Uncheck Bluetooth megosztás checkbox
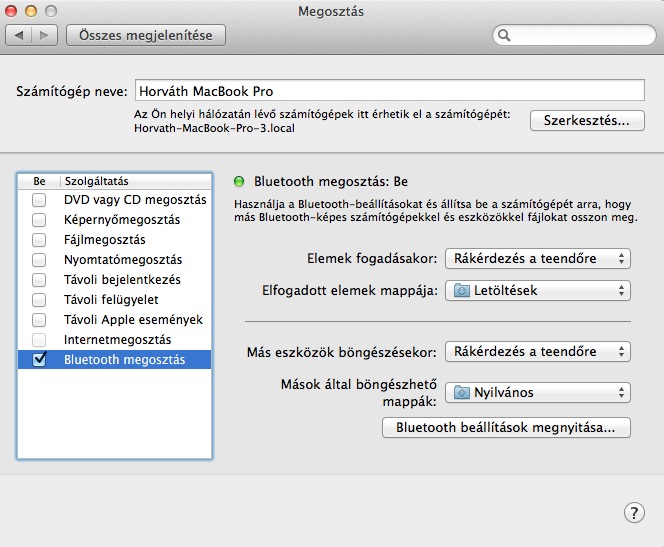Viewport: 664px width, 547px height. coord(39,359)
